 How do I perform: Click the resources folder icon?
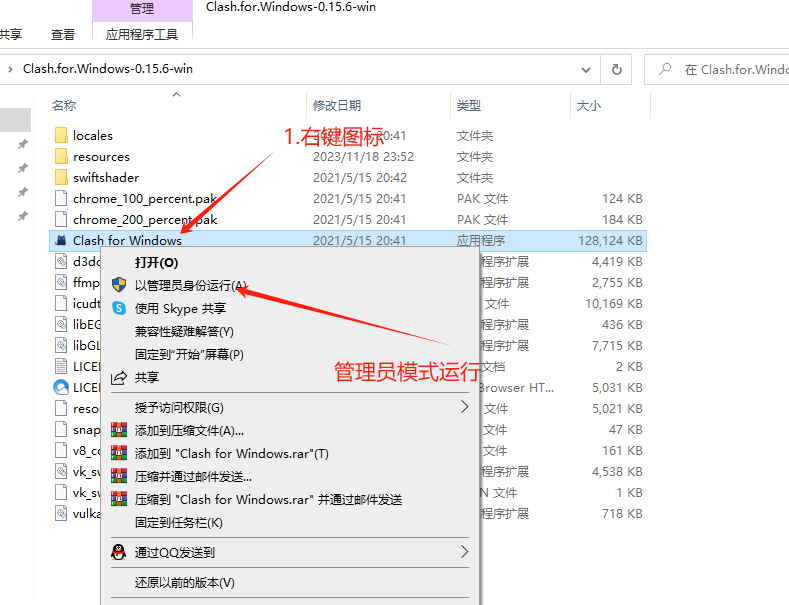(x=61, y=156)
